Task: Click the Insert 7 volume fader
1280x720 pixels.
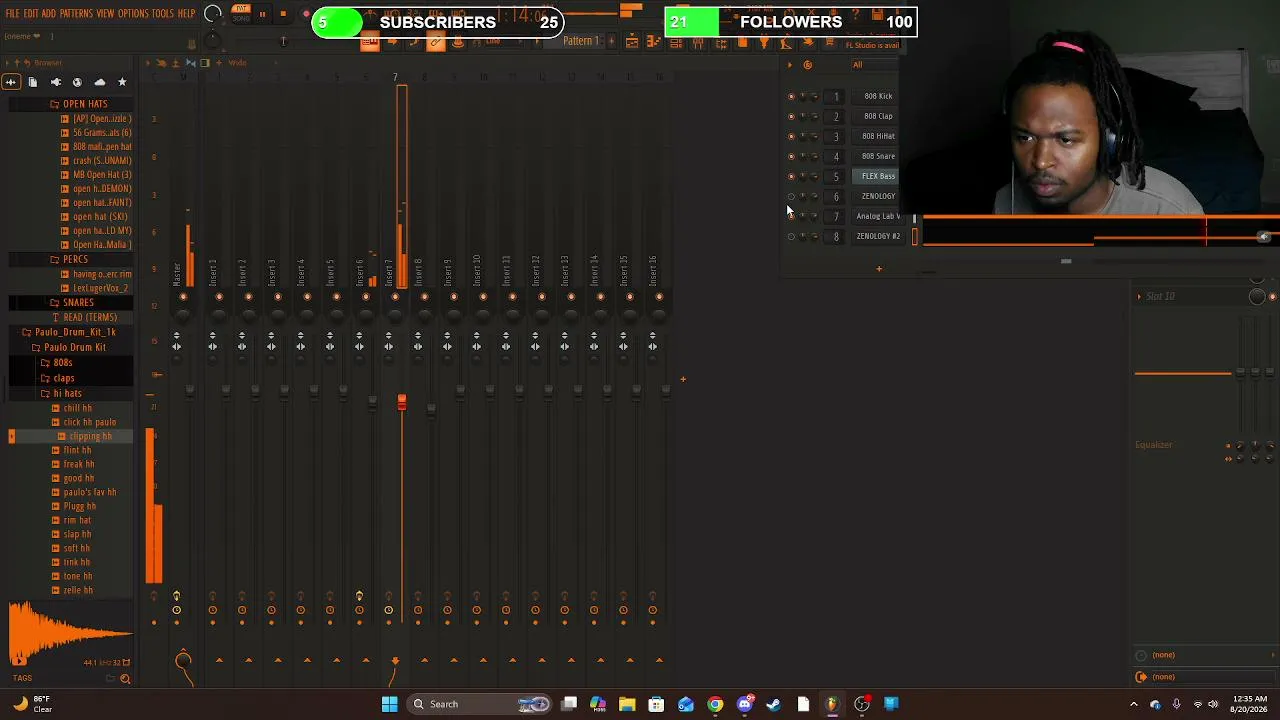Action: (x=402, y=402)
